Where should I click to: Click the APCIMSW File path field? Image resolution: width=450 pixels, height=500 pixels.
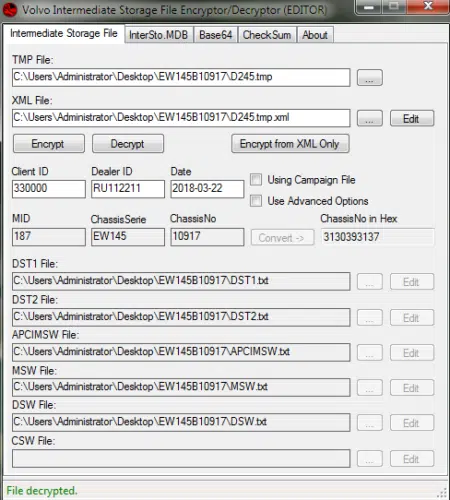[x=181, y=352]
